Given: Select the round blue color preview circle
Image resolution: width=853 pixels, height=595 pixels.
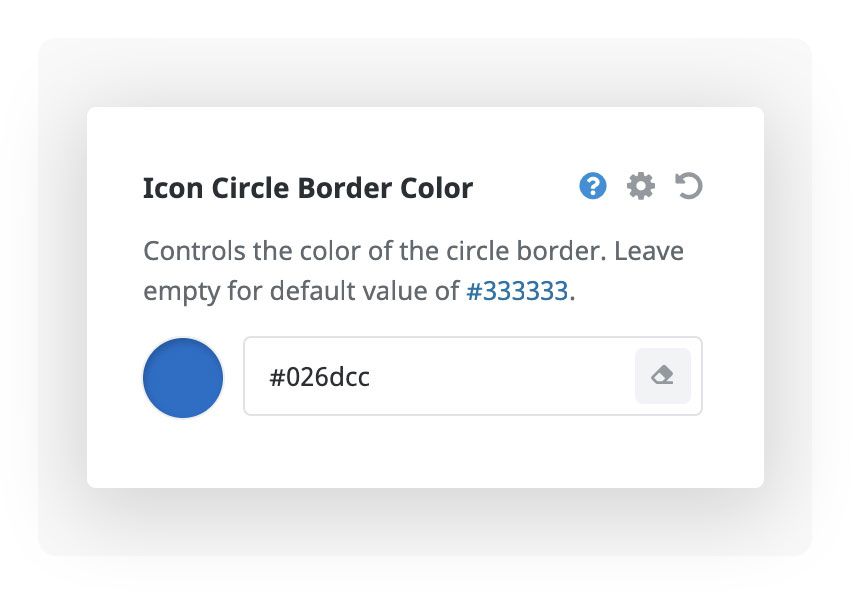Looking at the screenshot, I should pos(183,377).
